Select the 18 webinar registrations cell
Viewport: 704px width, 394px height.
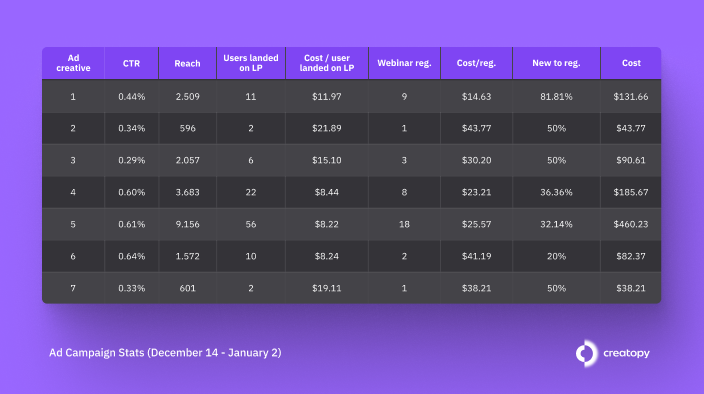tap(404, 224)
